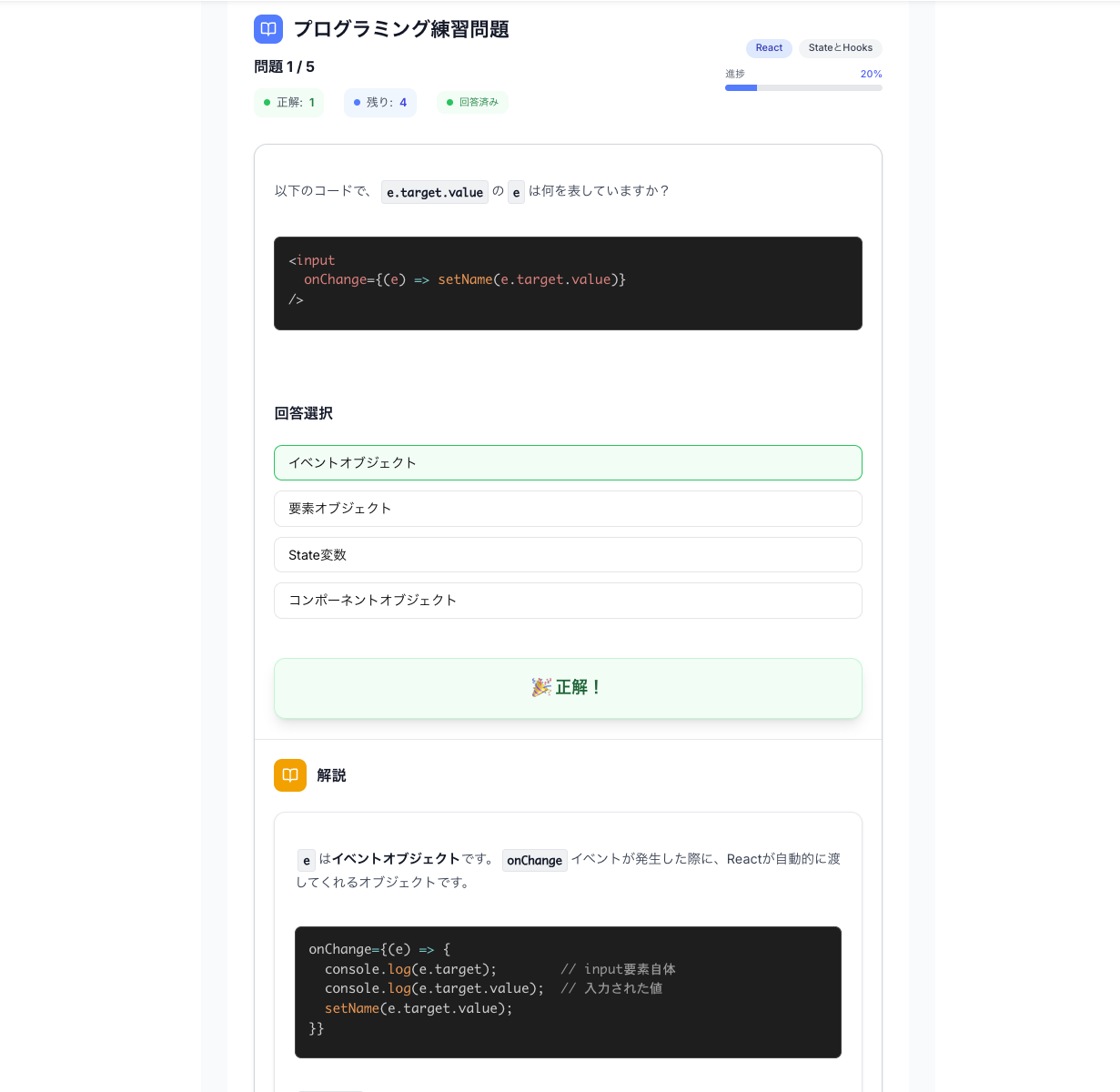Click the 進捗 progress bar
The width and height of the screenshot is (1120, 1092).
click(x=803, y=88)
